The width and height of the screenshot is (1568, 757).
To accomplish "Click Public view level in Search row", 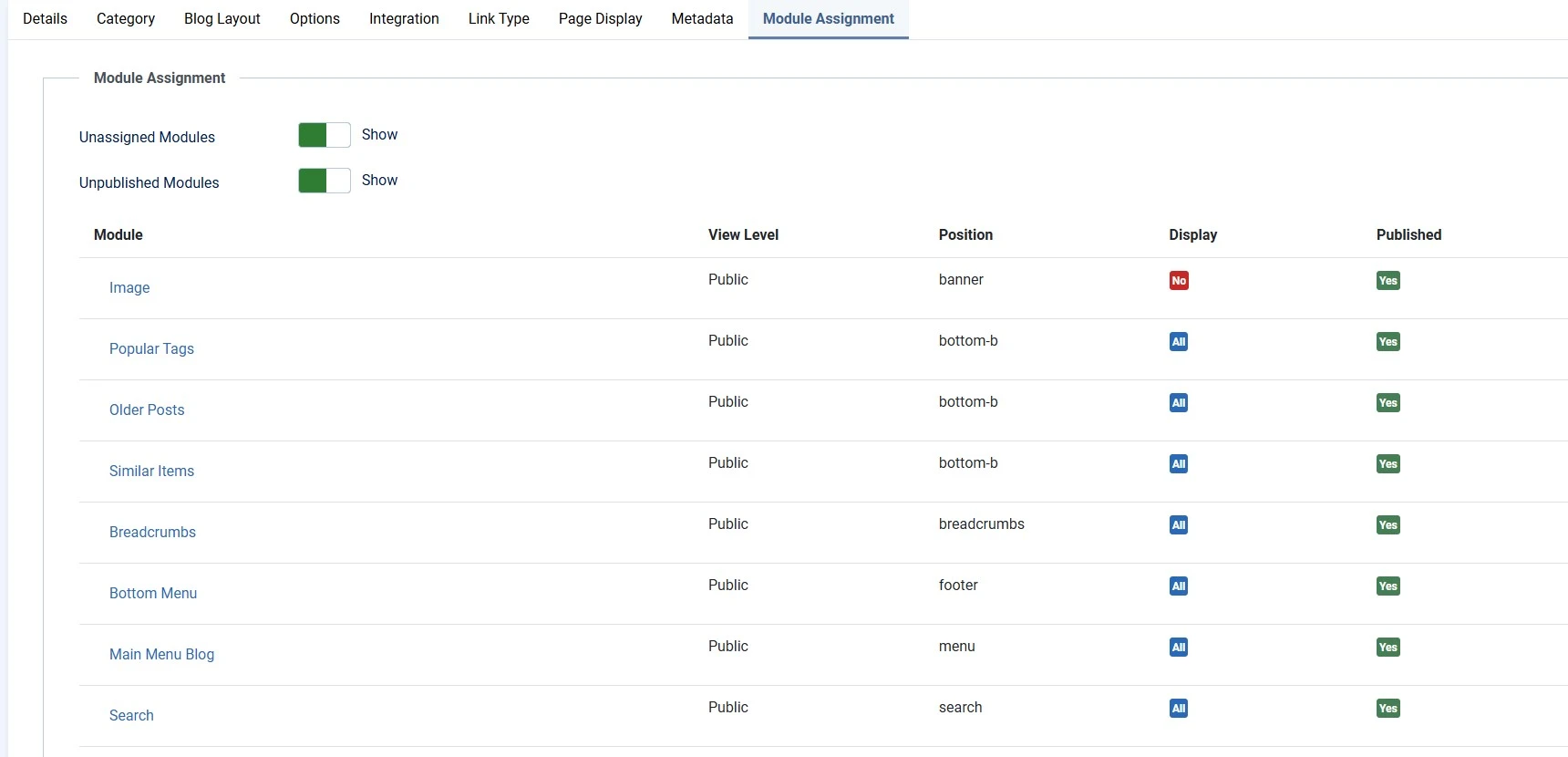I will [728, 708].
